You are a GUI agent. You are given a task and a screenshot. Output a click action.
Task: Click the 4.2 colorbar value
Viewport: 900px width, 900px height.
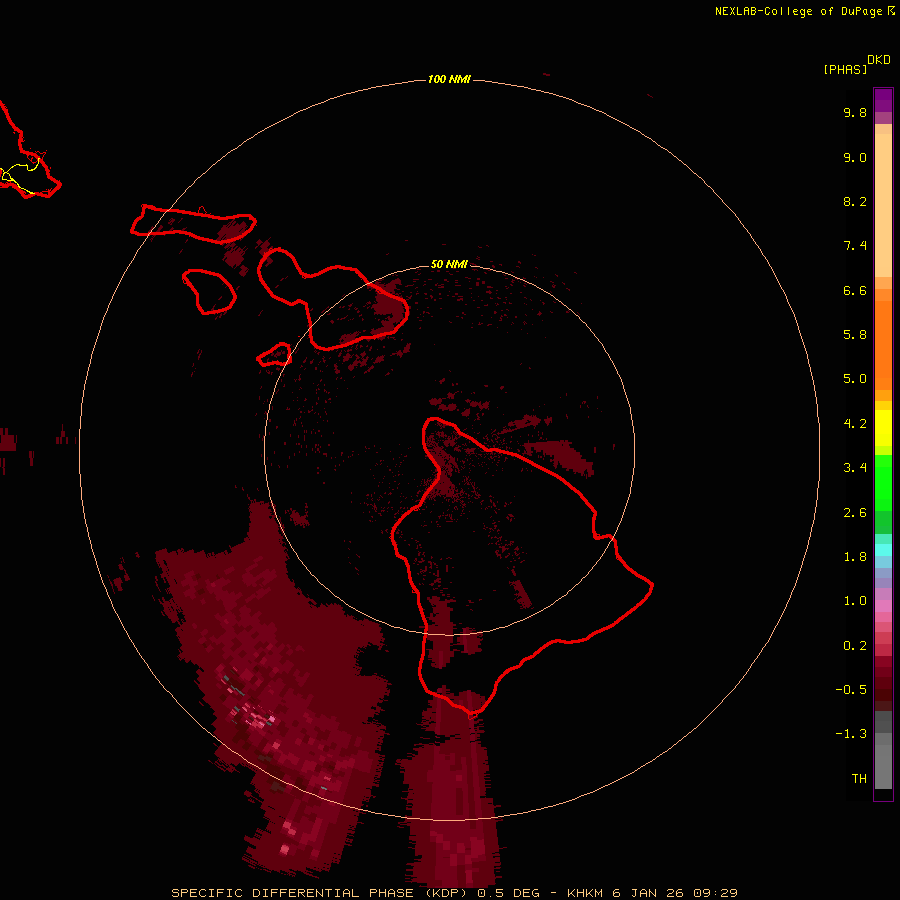coord(855,424)
